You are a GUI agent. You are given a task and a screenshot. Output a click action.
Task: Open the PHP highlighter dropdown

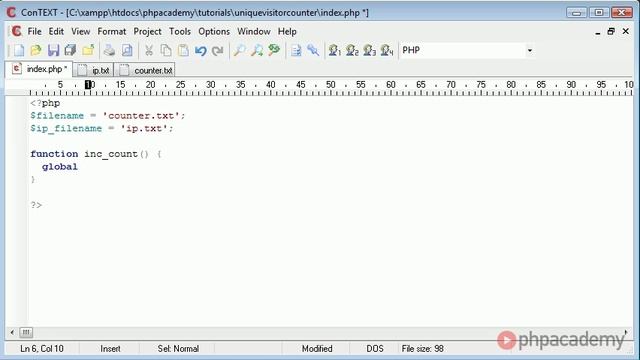(x=529, y=50)
